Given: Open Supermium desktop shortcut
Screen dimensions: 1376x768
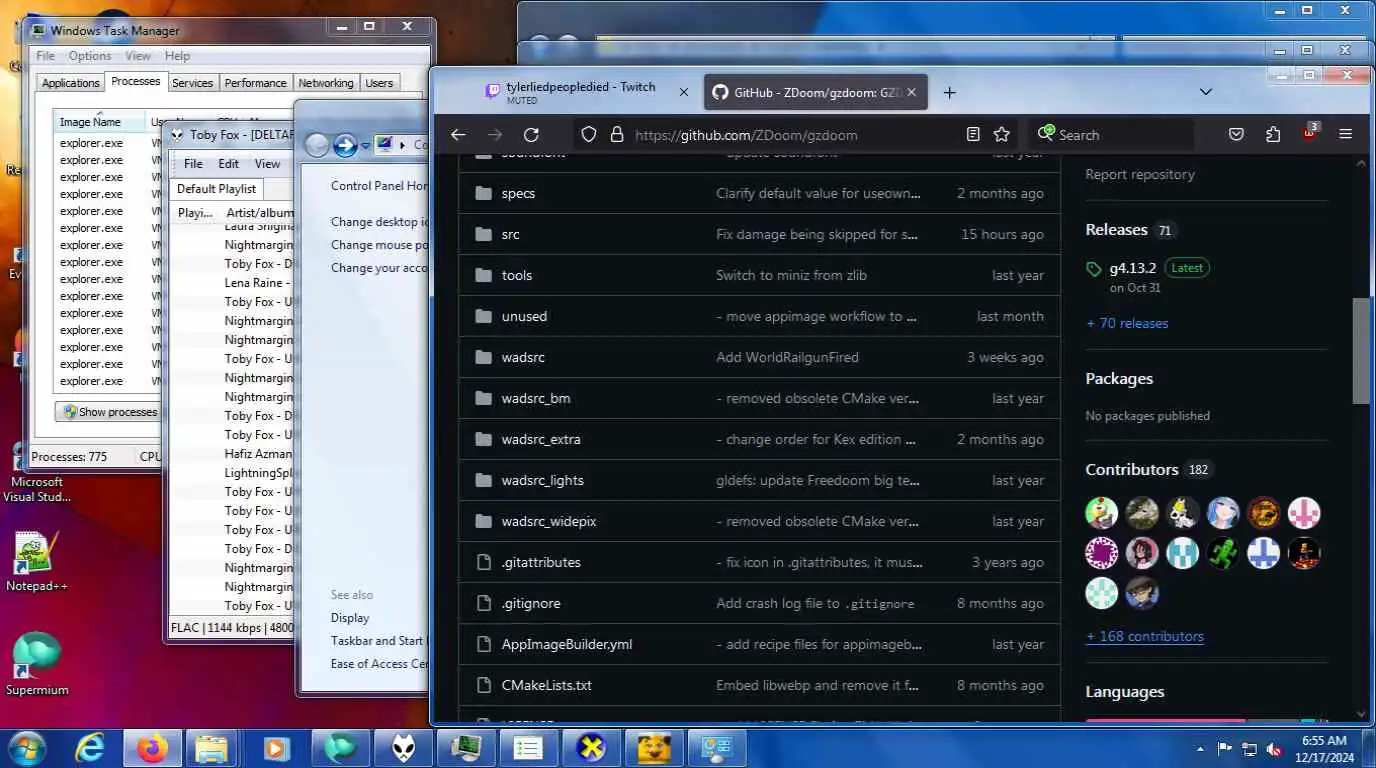Looking at the screenshot, I should 37,665.
